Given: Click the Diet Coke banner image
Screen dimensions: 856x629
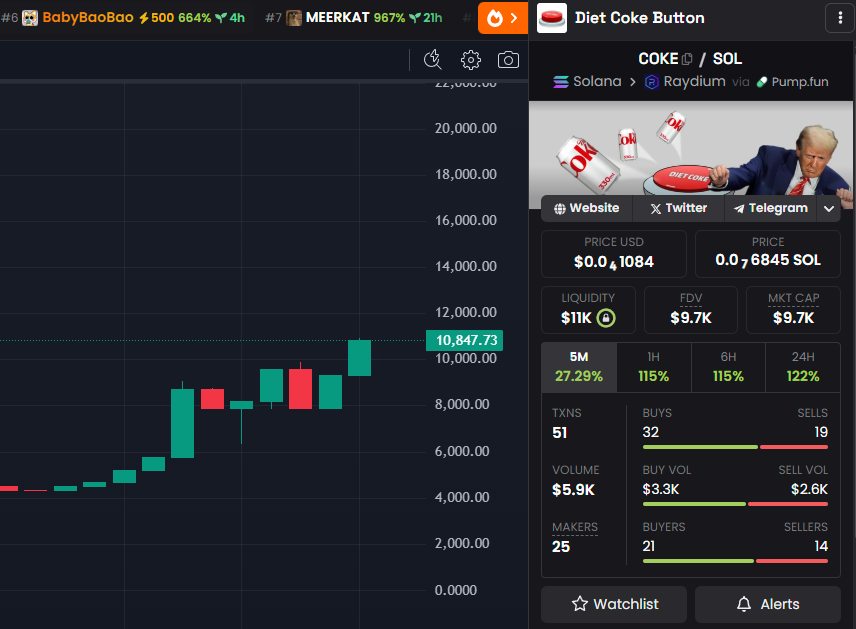Looking at the screenshot, I should pyautogui.click(x=691, y=148).
